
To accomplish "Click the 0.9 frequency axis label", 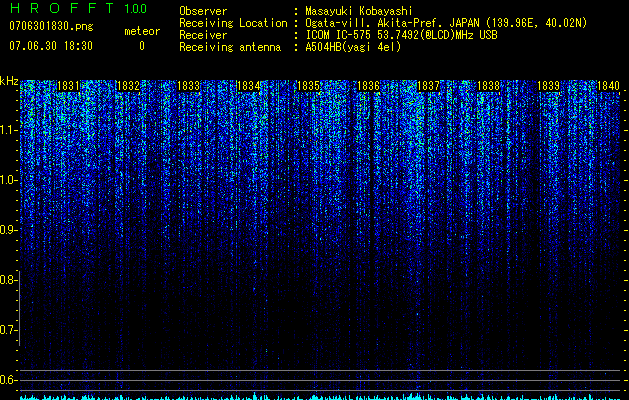I will (x=8, y=230).
